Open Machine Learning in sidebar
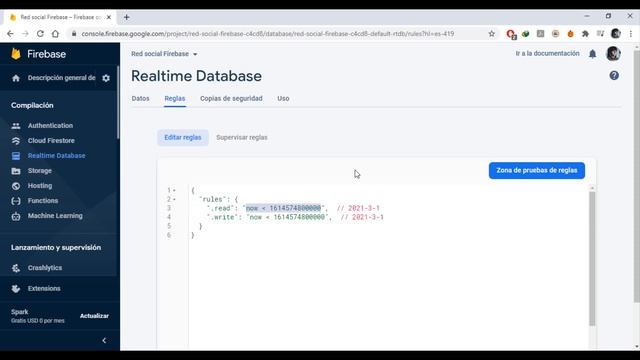Image resolution: width=640 pixels, height=360 pixels. click(55, 216)
